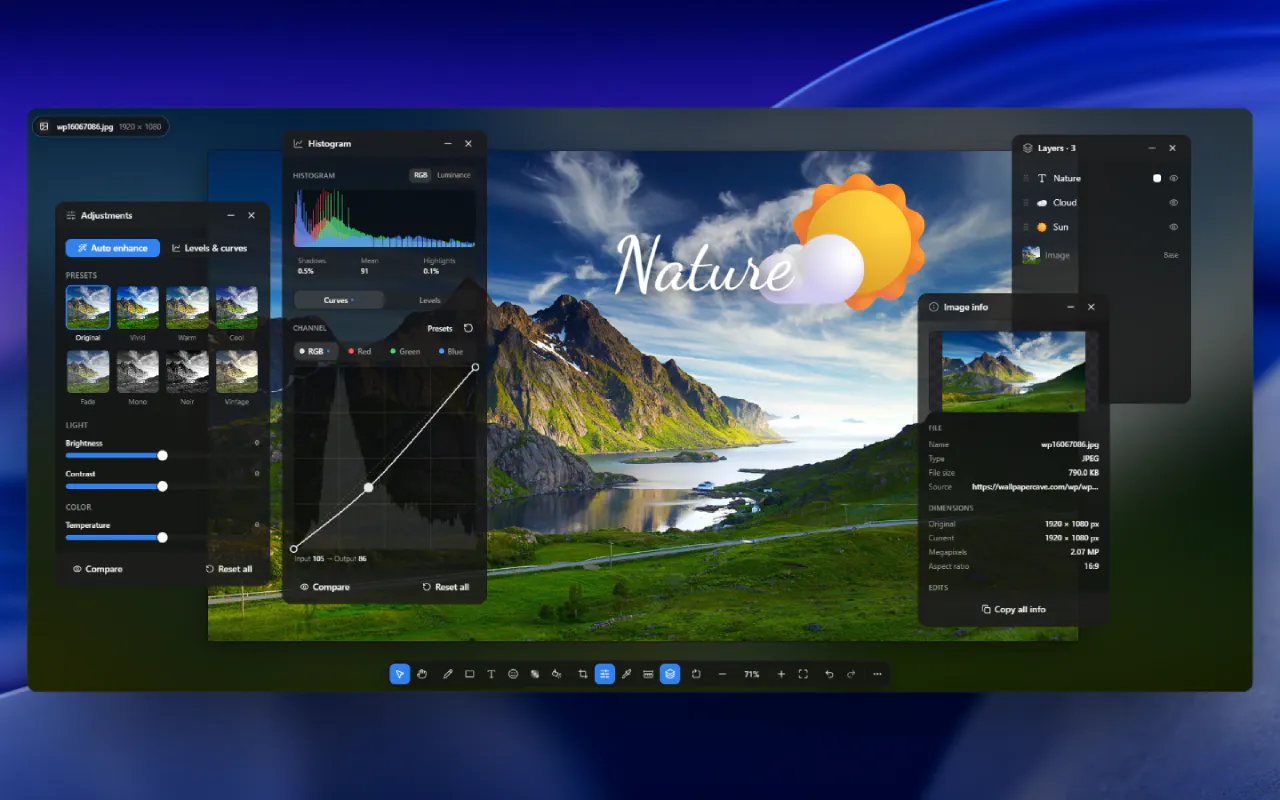The image size is (1280, 800).
Task: Click the Contrast slider handle
Action: pyautogui.click(x=162, y=486)
